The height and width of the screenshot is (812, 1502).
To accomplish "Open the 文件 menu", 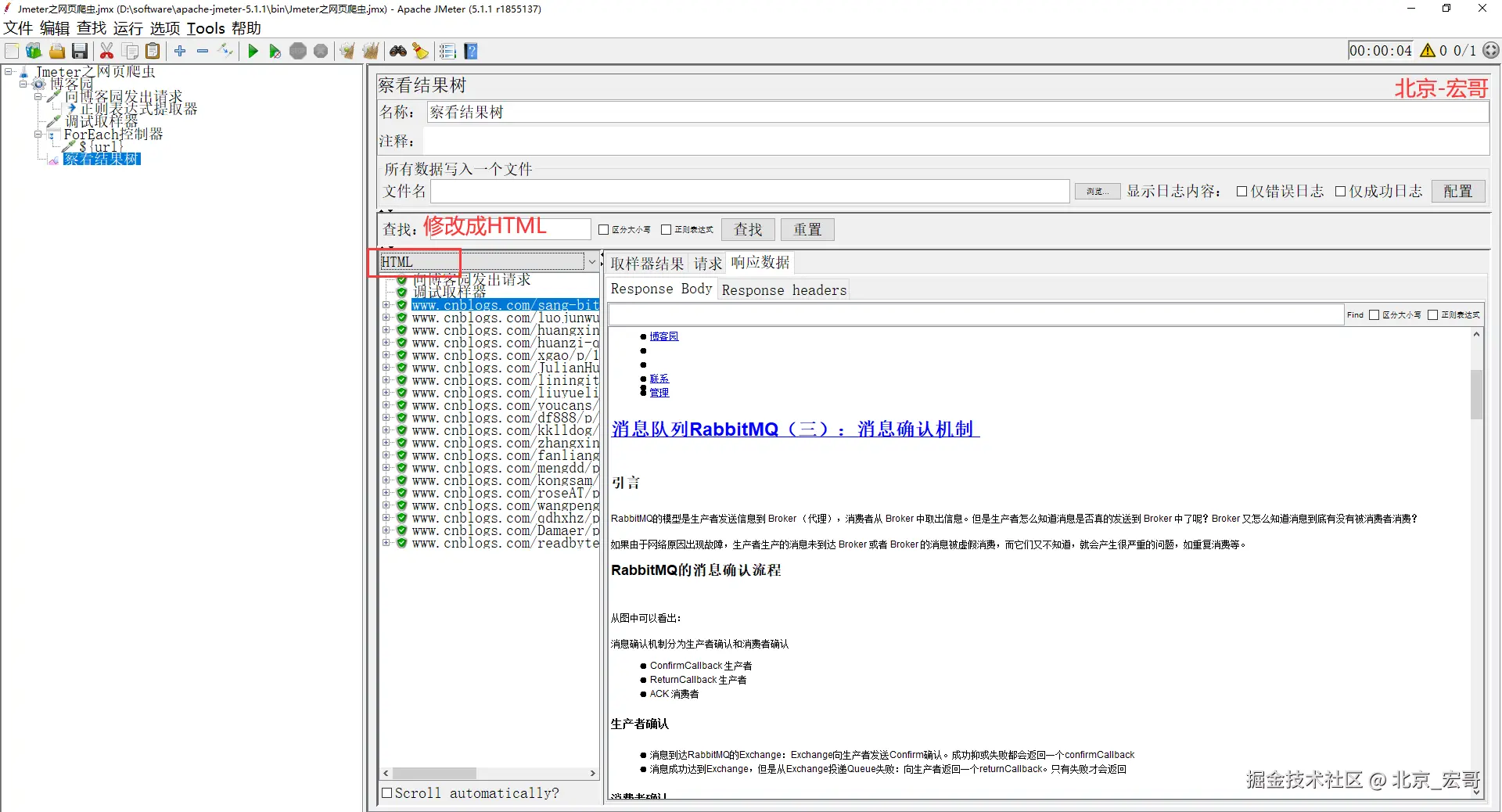I will tap(18, 29).
